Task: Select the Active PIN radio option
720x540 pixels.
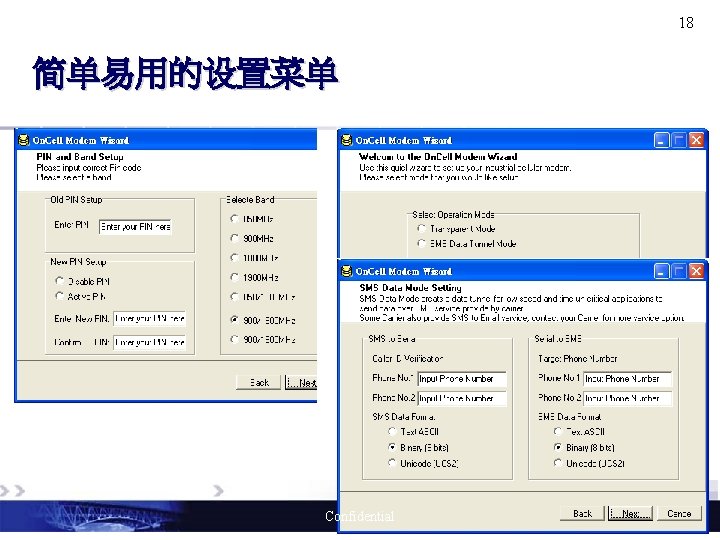Action: [x=59, y=296]
